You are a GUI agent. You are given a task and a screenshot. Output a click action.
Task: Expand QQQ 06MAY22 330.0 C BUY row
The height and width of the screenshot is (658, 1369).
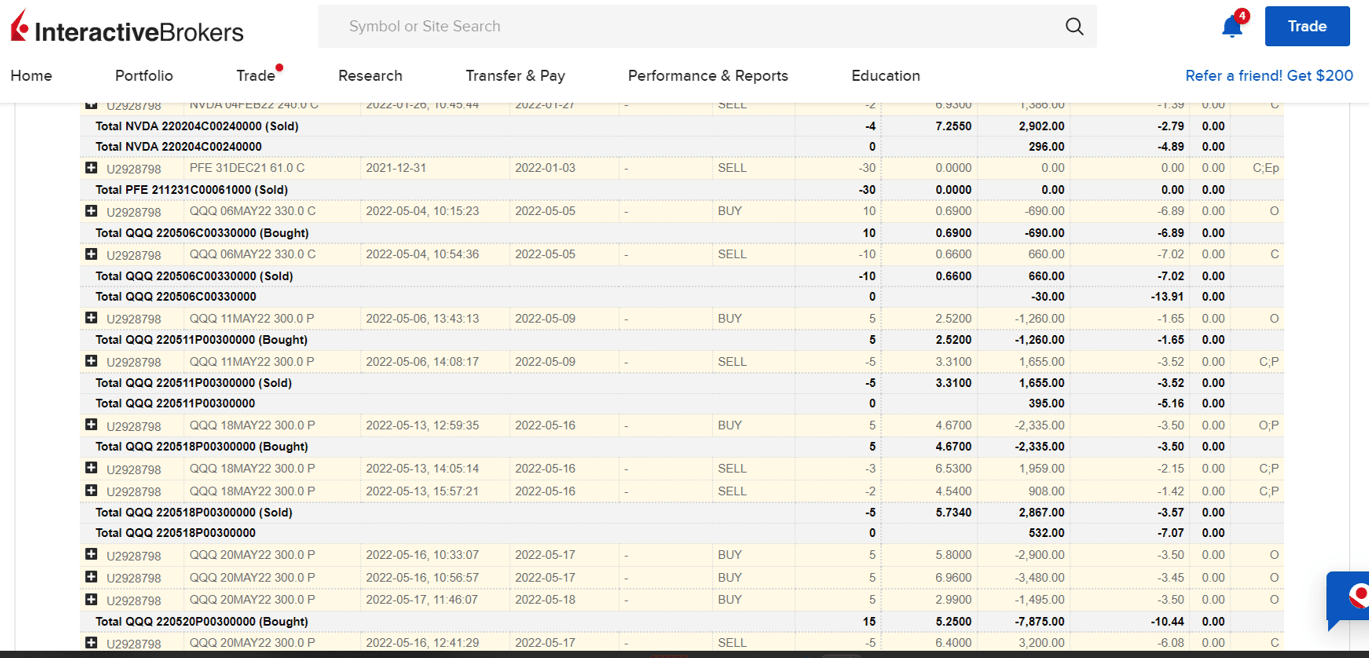91,211
